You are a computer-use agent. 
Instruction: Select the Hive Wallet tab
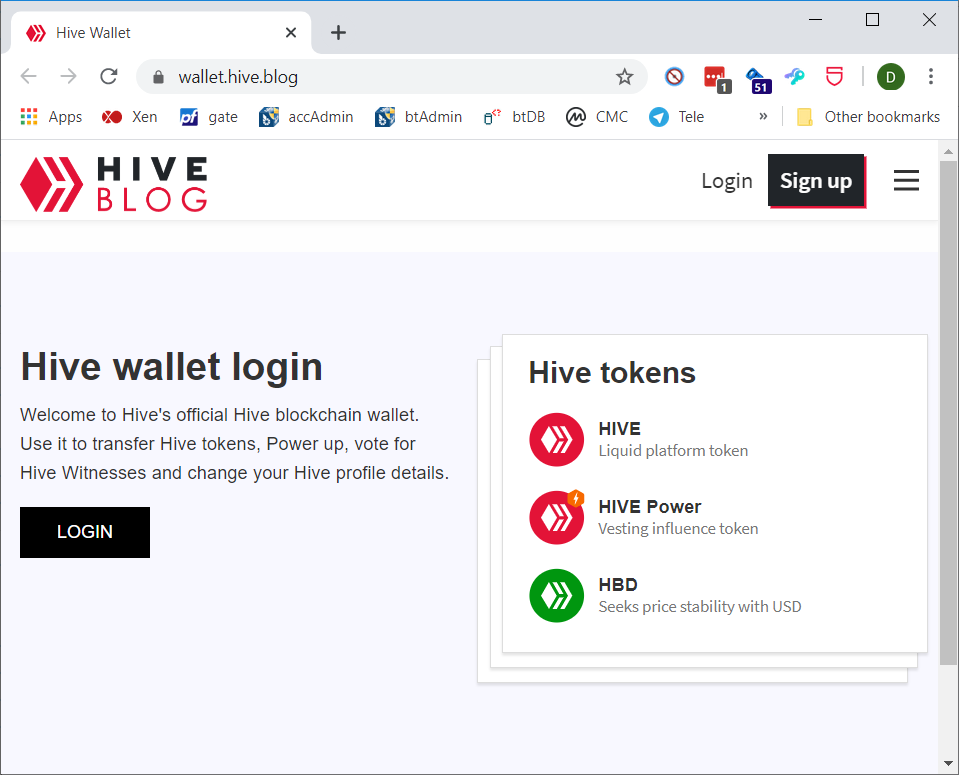[x=161, y=32]
